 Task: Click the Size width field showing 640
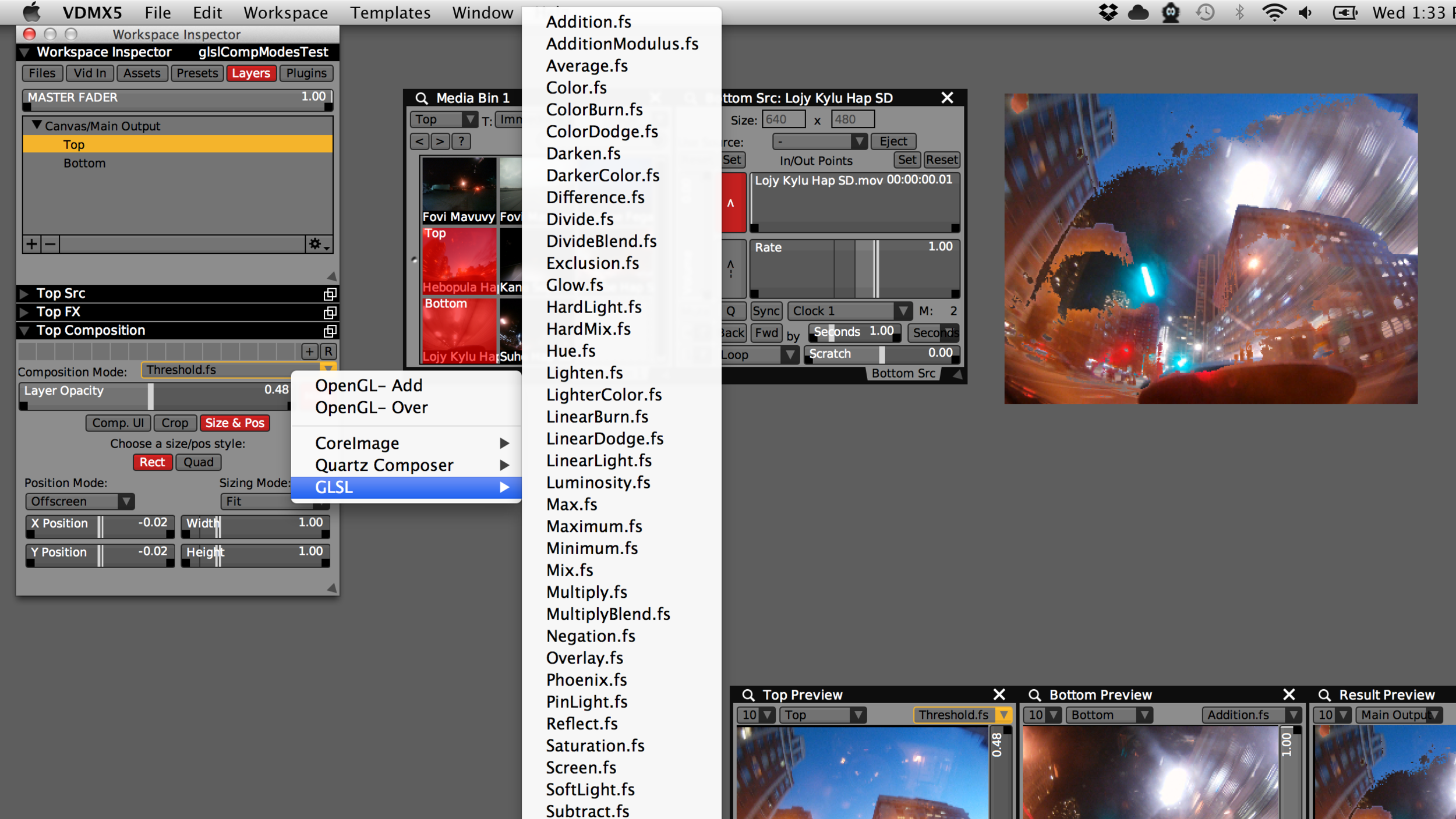(783, 119)
